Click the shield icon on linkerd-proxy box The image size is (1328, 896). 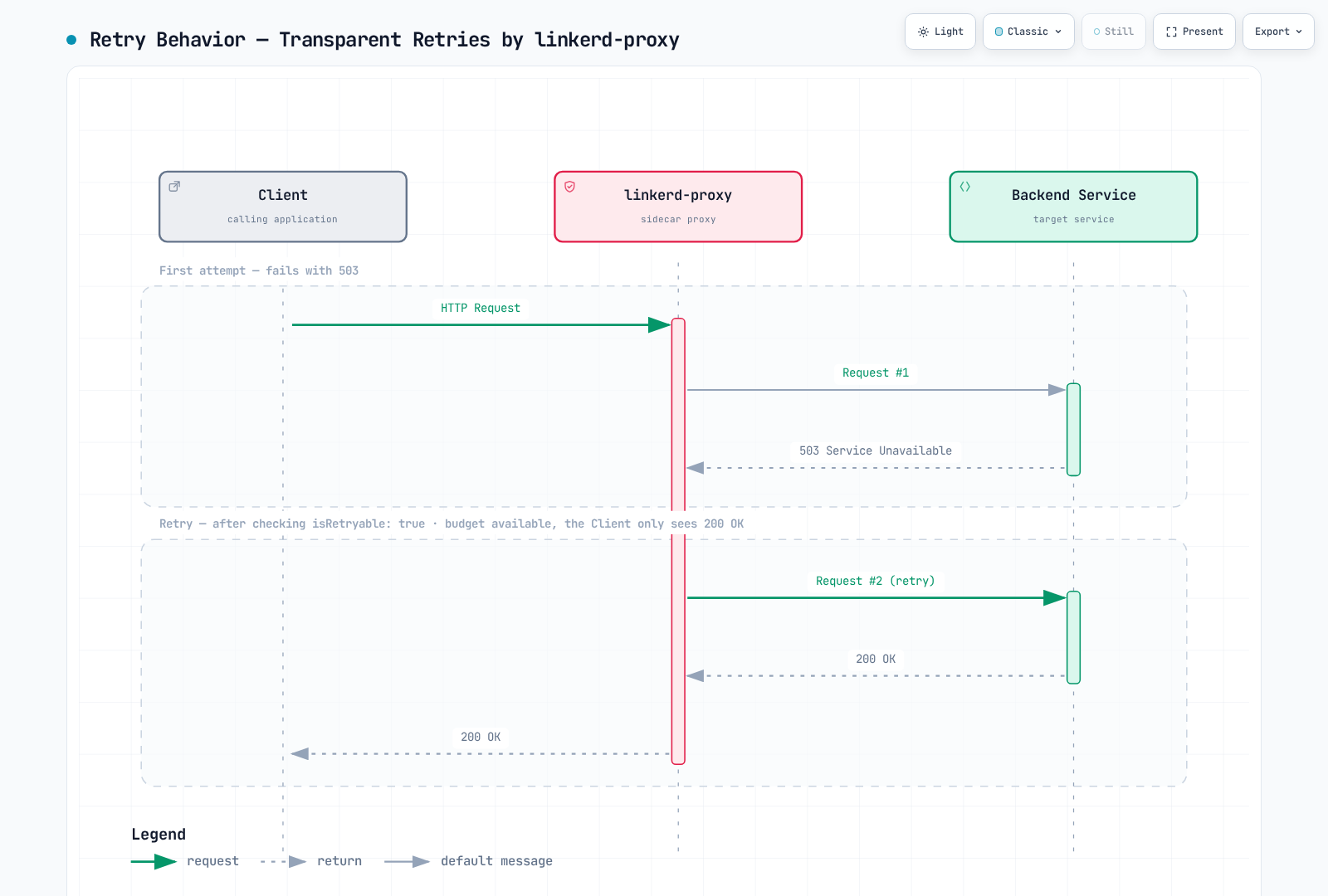tap(569, 187)
